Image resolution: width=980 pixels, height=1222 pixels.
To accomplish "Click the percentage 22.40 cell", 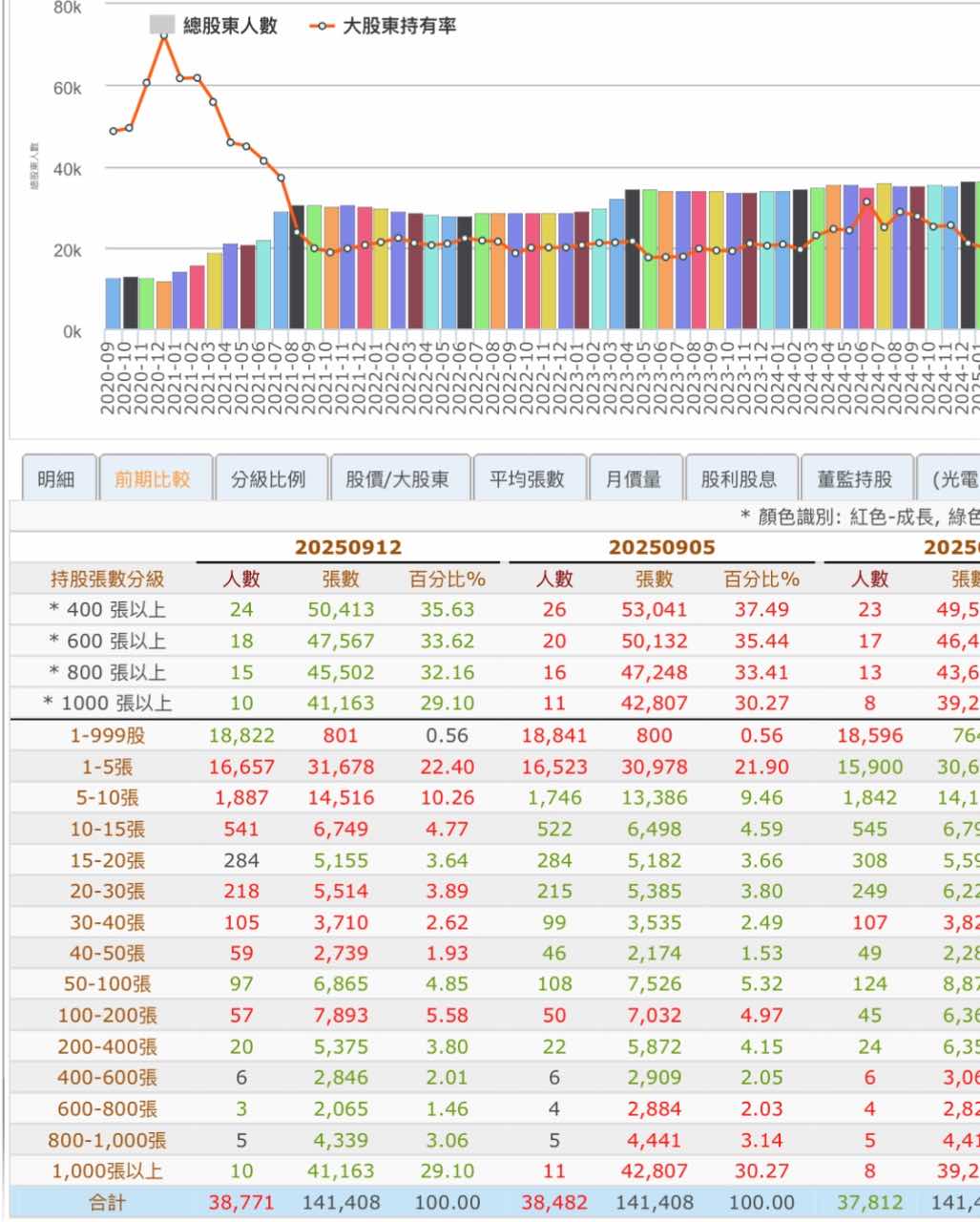I will [448, 767].
